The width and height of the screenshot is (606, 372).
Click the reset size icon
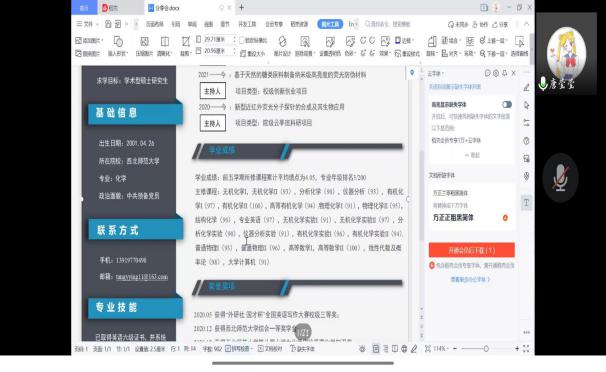tap(253, 53)
